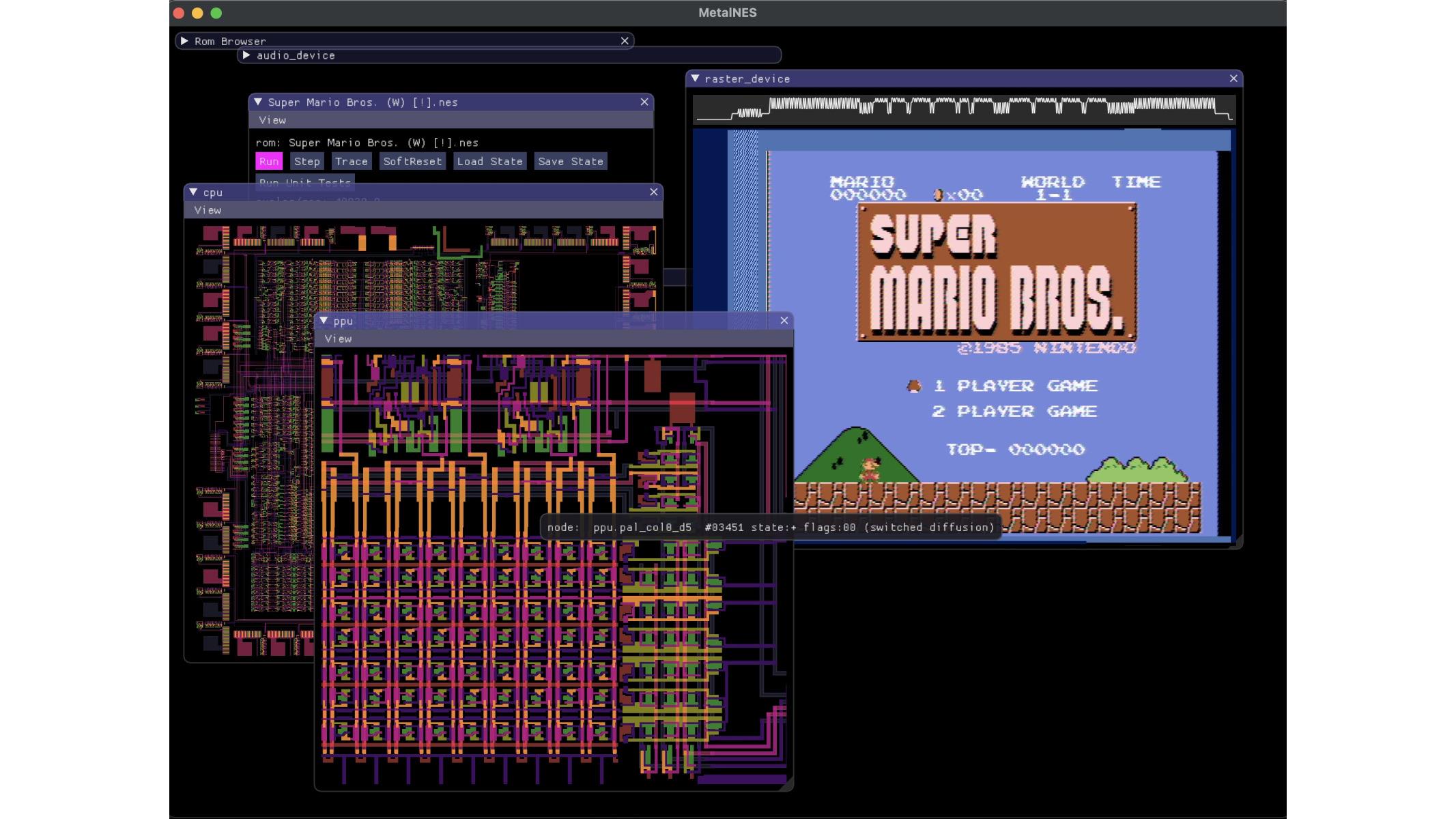The image size is (1456, 819).
Task: Open View menu in rom window
Action: (272, 120)
